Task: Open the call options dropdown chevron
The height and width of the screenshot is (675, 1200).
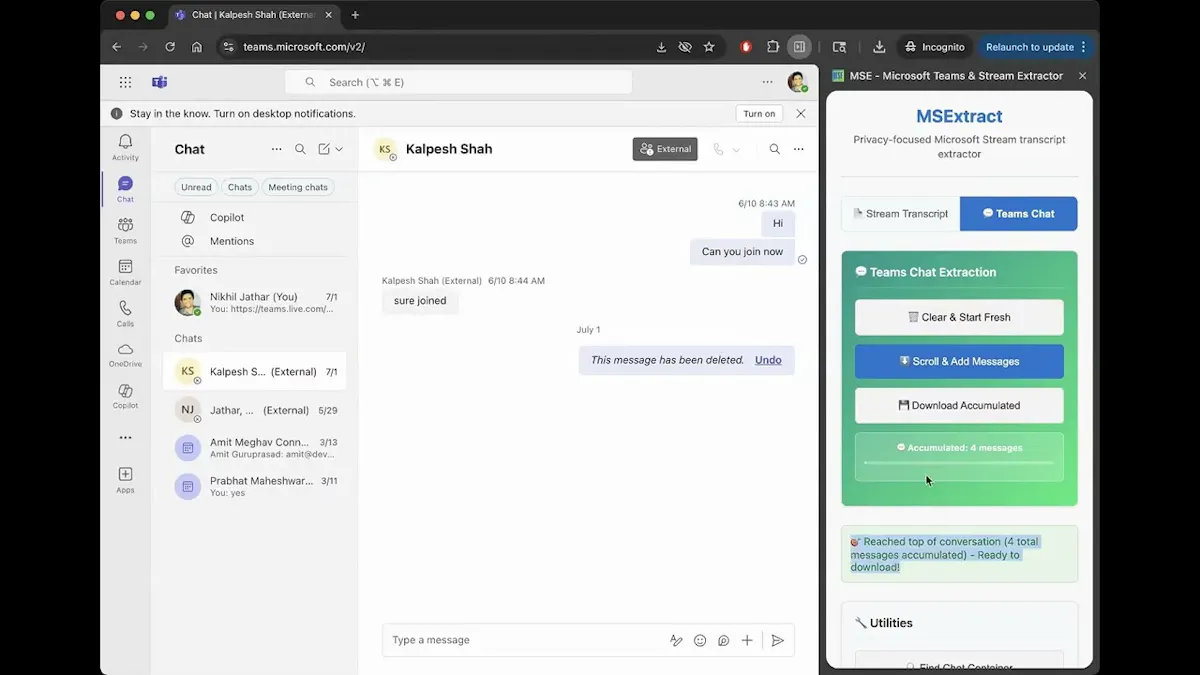Action: [737, 150]
